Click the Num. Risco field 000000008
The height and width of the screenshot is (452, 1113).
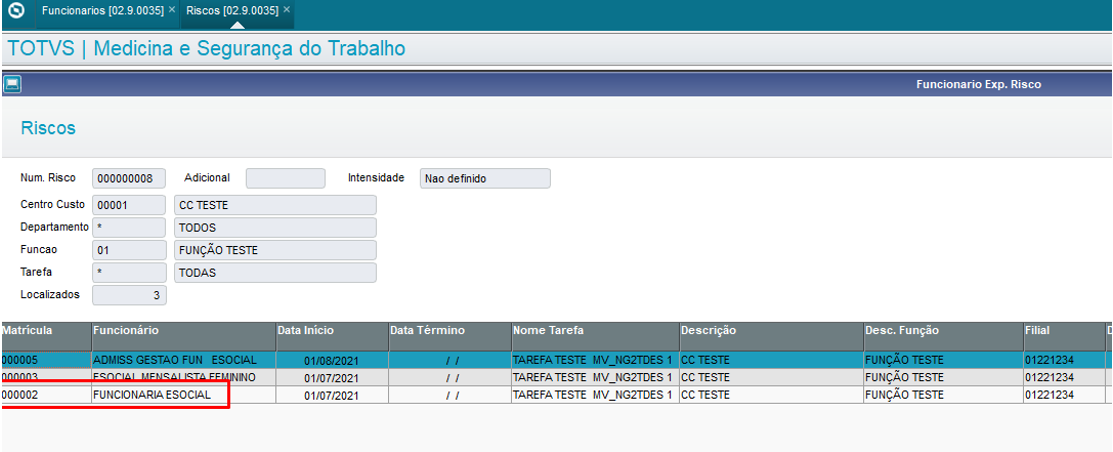(x=129, y=178)
